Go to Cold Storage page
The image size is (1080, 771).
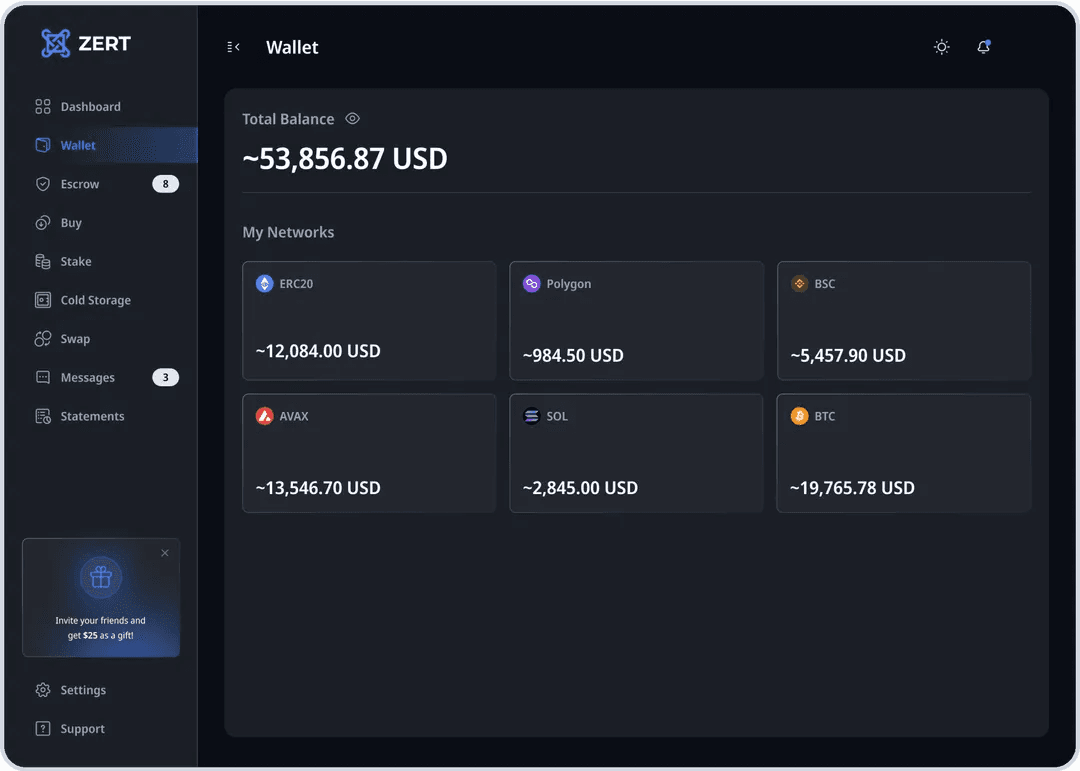(95, 300)
